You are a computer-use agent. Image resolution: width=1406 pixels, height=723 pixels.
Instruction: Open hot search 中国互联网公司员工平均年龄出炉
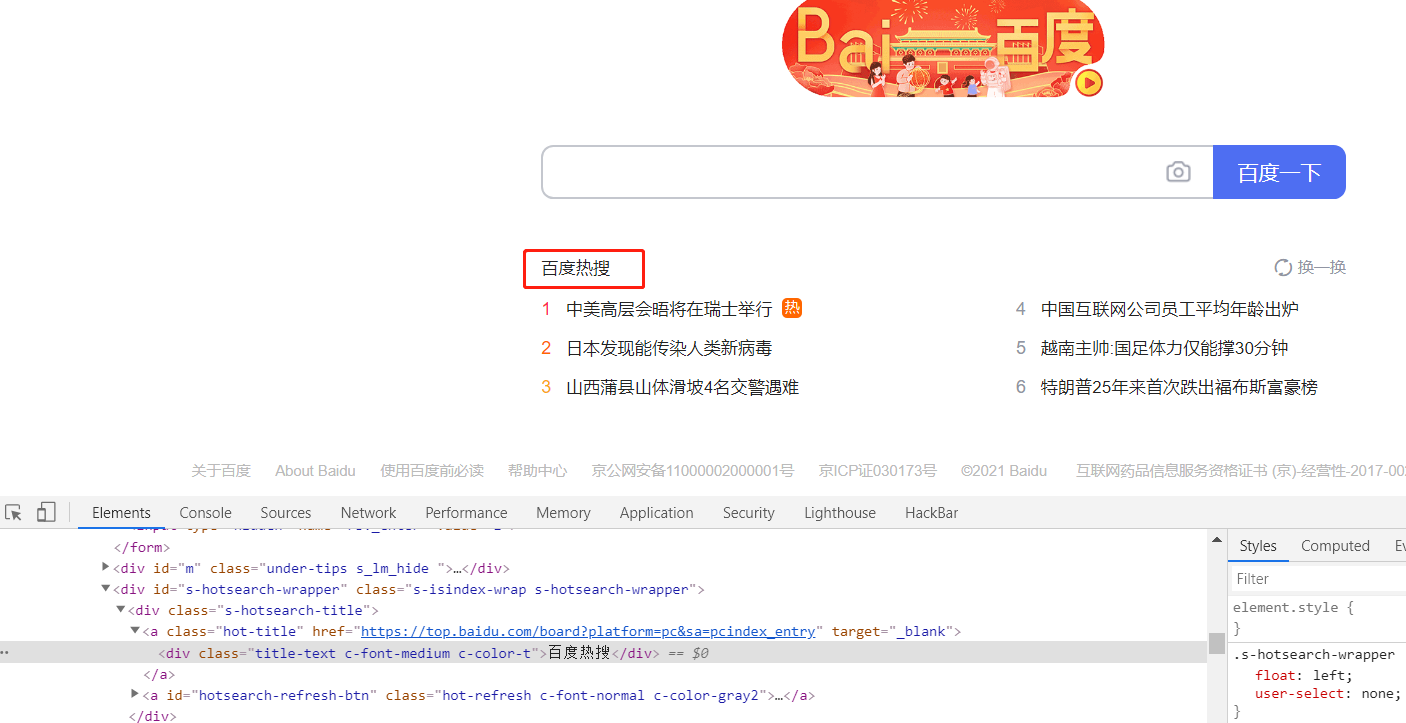tap(1170, 309)
